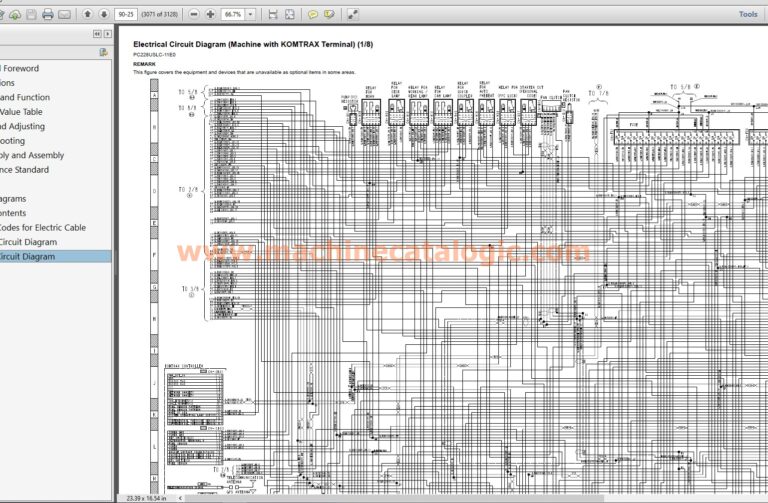Click the email envelope icon
Image resolution: width=768 pixels, height=503 pixels.
coord(64,15)
